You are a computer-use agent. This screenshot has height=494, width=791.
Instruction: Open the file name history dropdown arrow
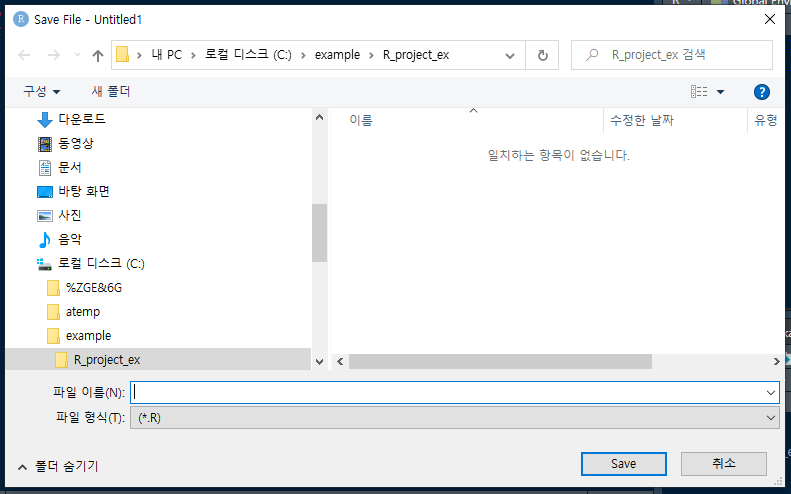(771, 393)
